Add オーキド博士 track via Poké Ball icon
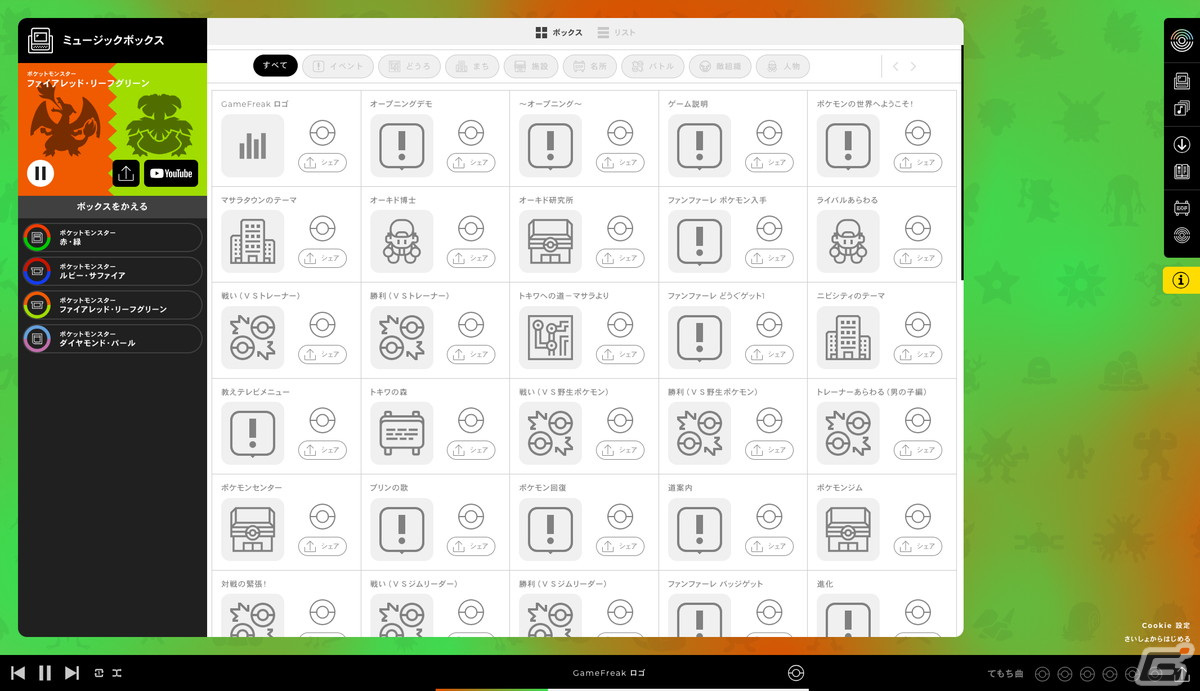Screen dimensions: 1200x691 pyautogui.click(x=471, y=229)
